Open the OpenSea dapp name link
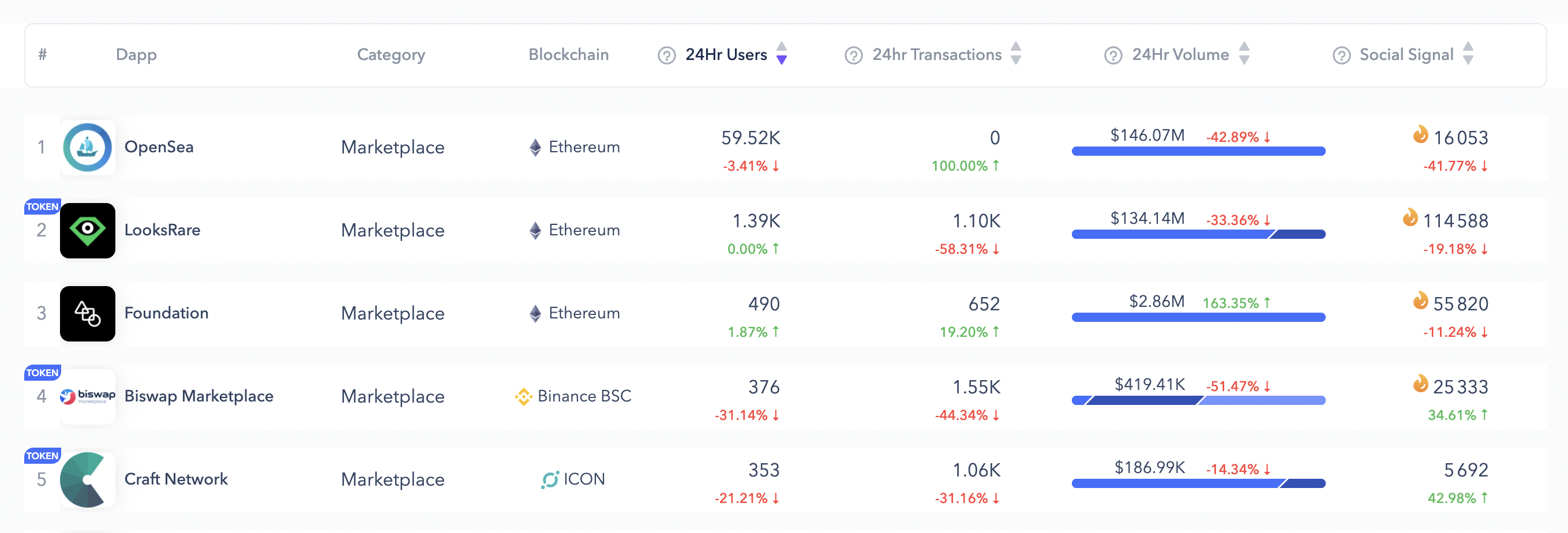The image size is (1568, 533). click(159, 147)
